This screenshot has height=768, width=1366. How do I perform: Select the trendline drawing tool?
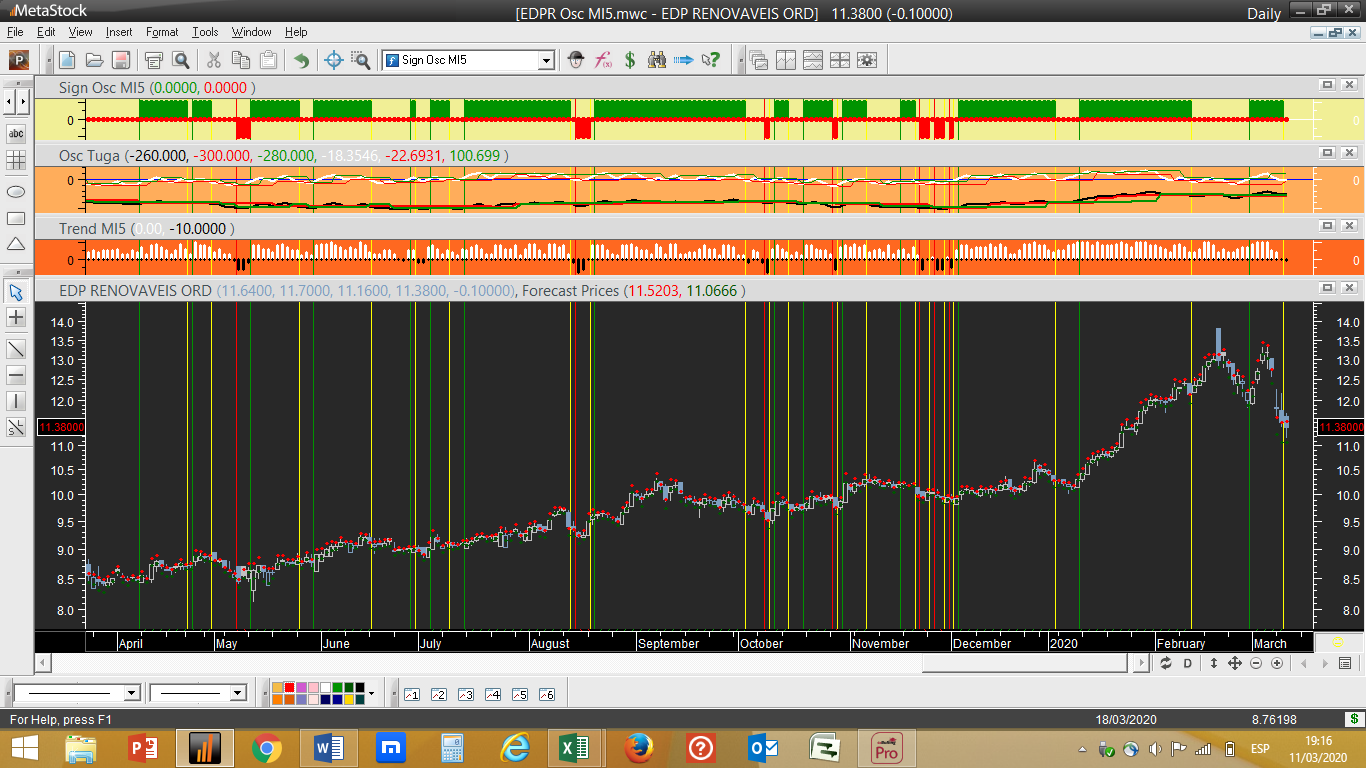(16, 348)
